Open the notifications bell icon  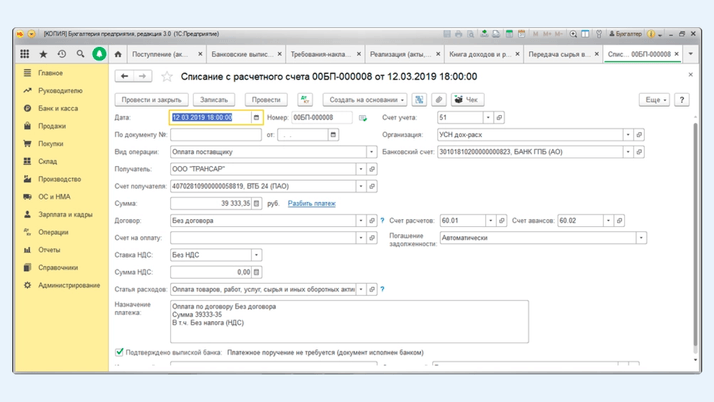tap(99, 54)
